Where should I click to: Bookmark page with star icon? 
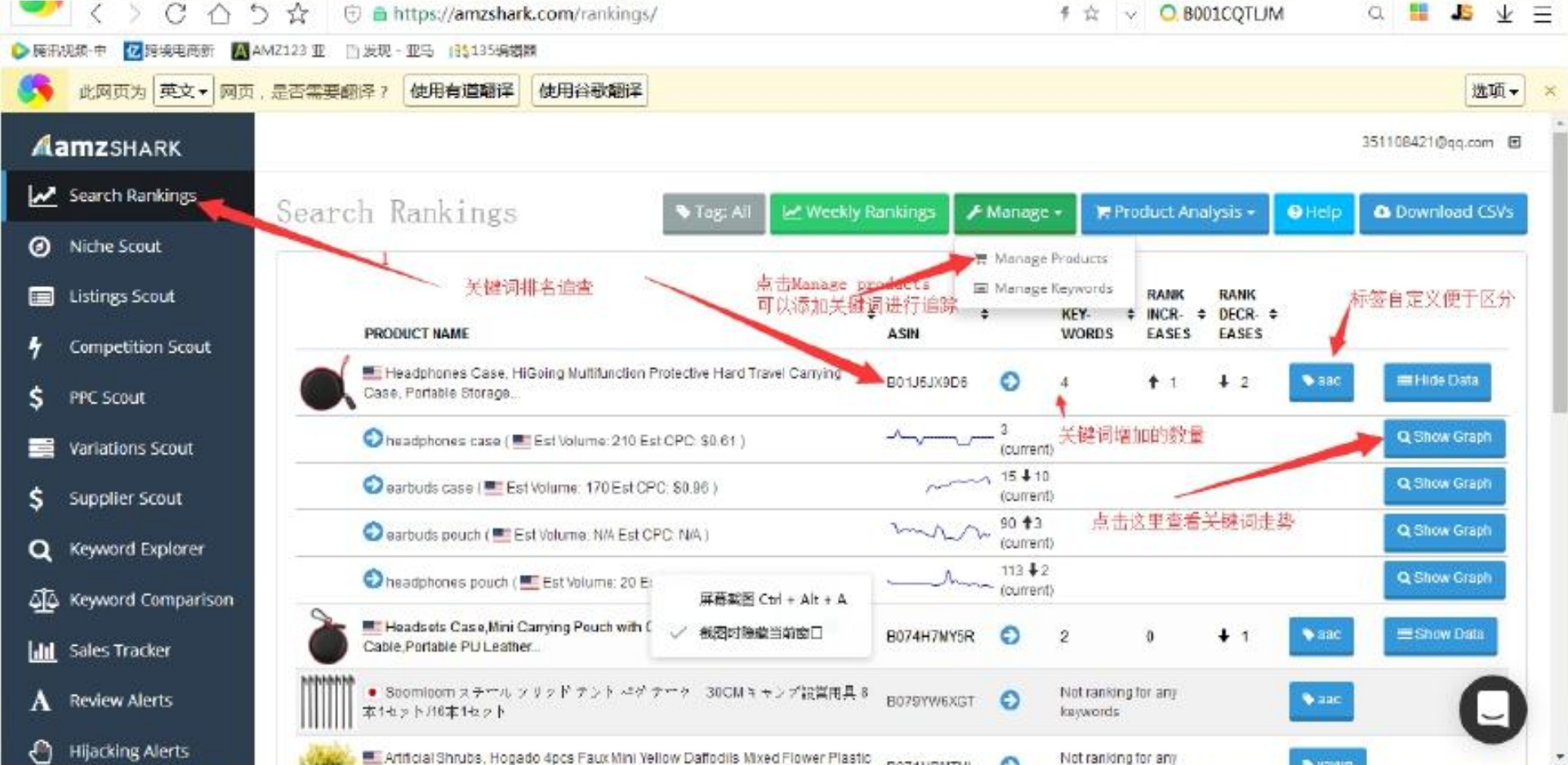click(298, 14)
